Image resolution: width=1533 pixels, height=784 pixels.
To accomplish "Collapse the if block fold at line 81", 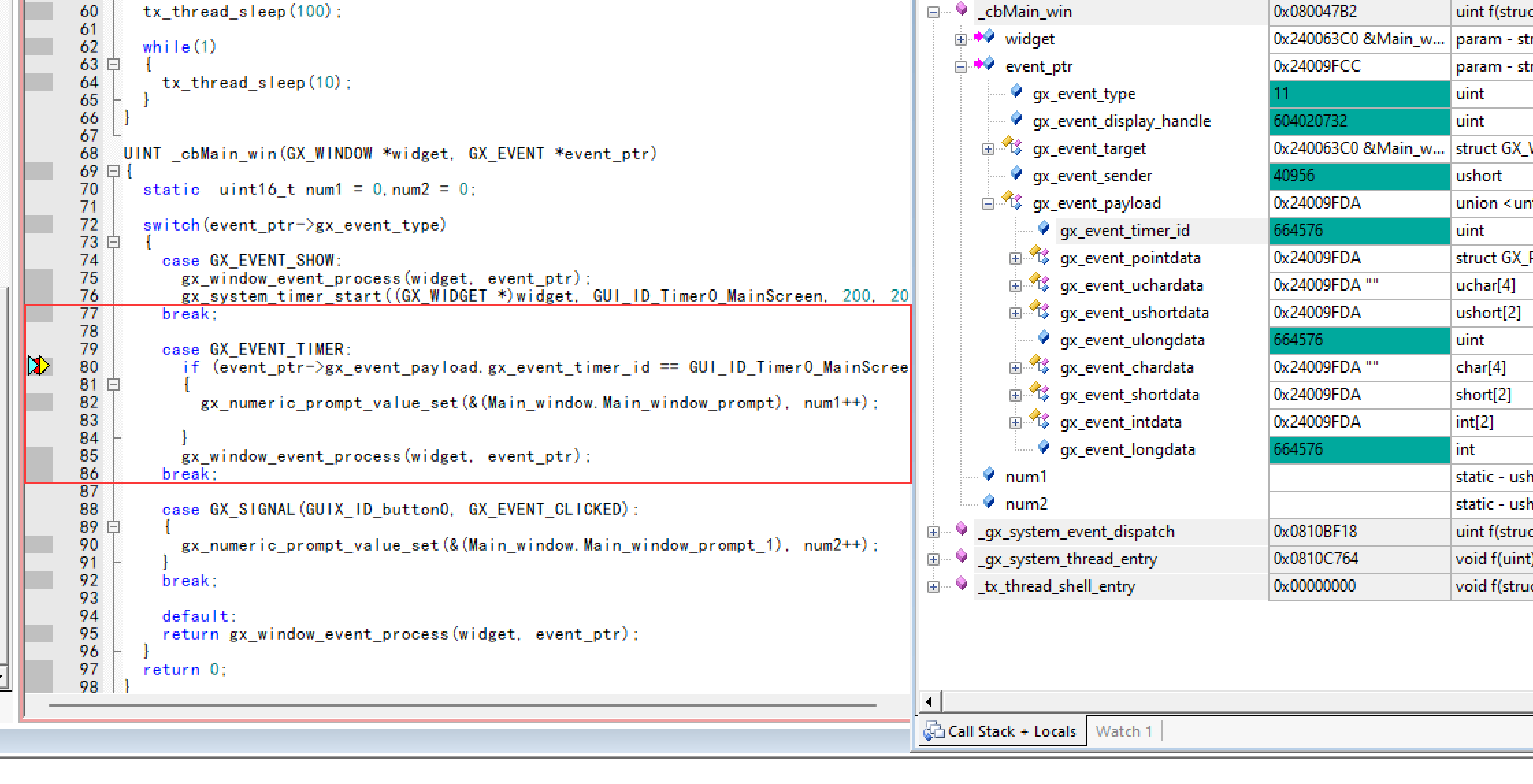I will [x=114, y=384].
